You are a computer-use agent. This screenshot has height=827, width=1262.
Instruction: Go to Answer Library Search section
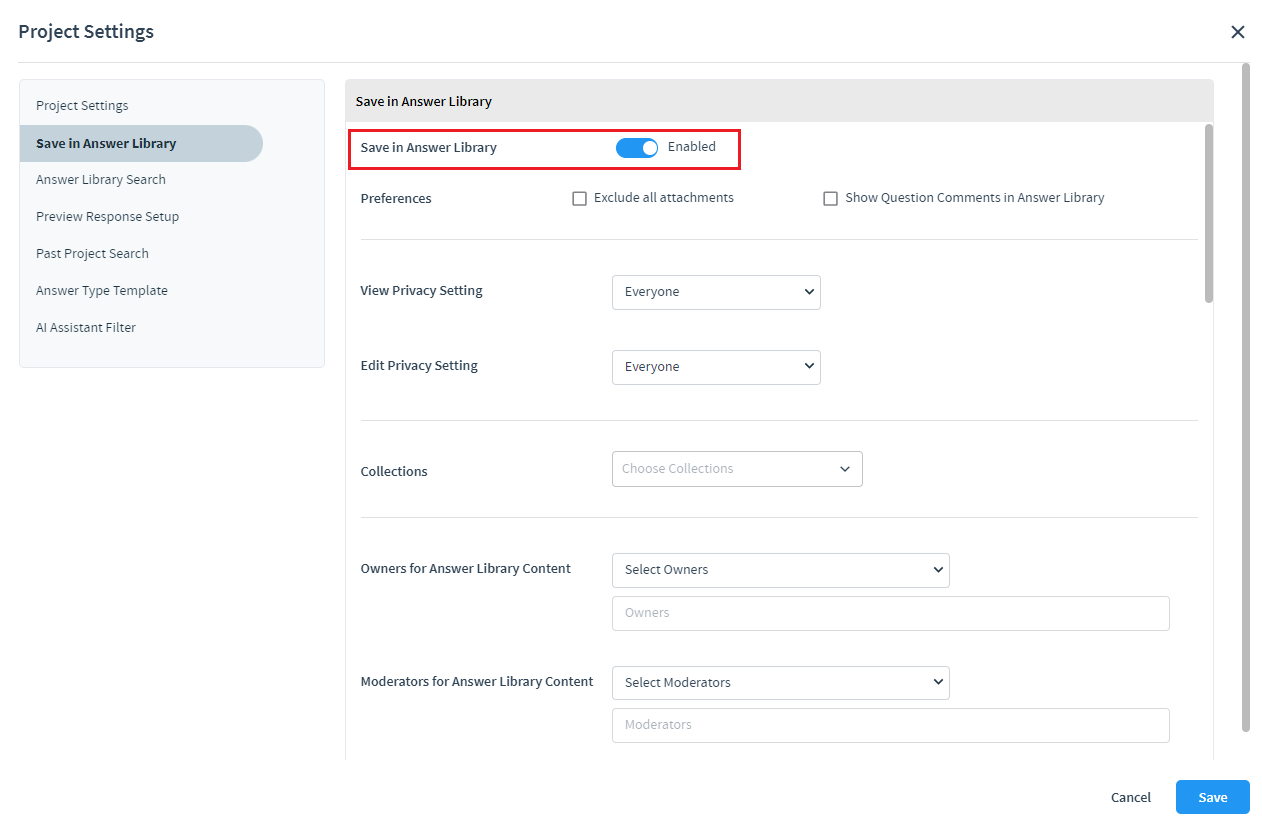click(x=101, y=180)
